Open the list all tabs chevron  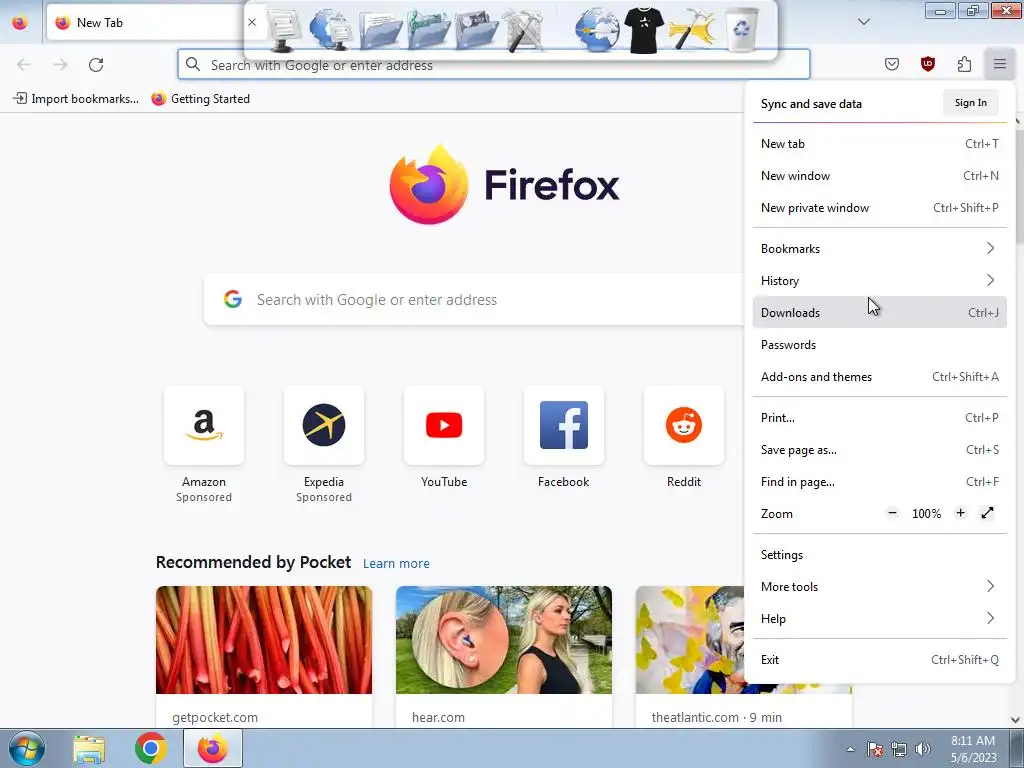point(864,22)
